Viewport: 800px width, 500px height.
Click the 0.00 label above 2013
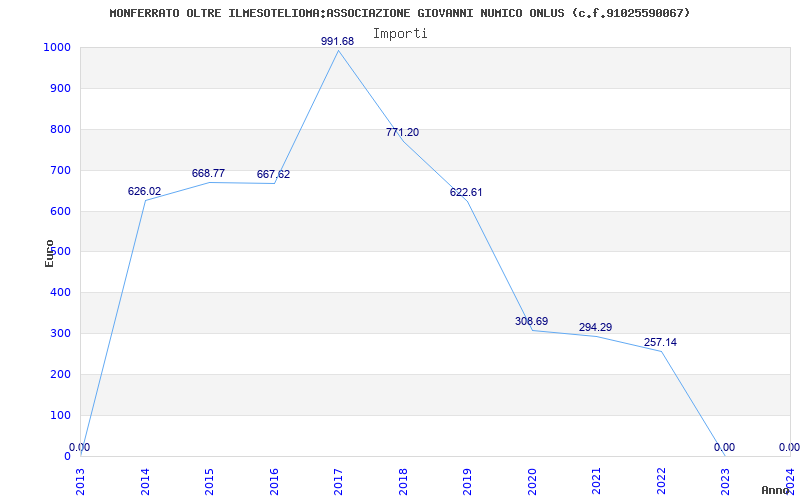(80, 447)
